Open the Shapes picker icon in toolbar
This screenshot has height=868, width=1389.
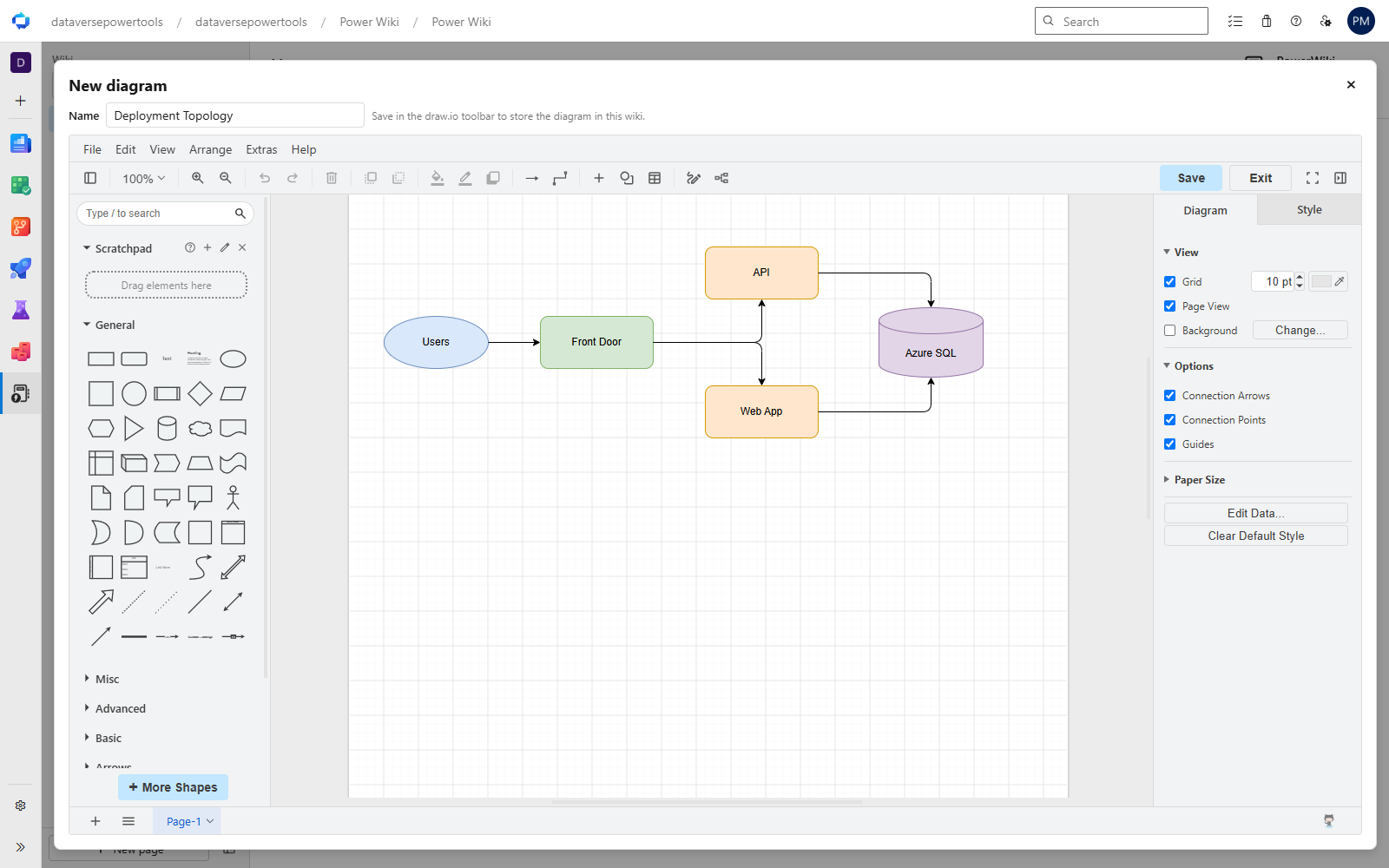pyautogui.click(x=627, y=178)
